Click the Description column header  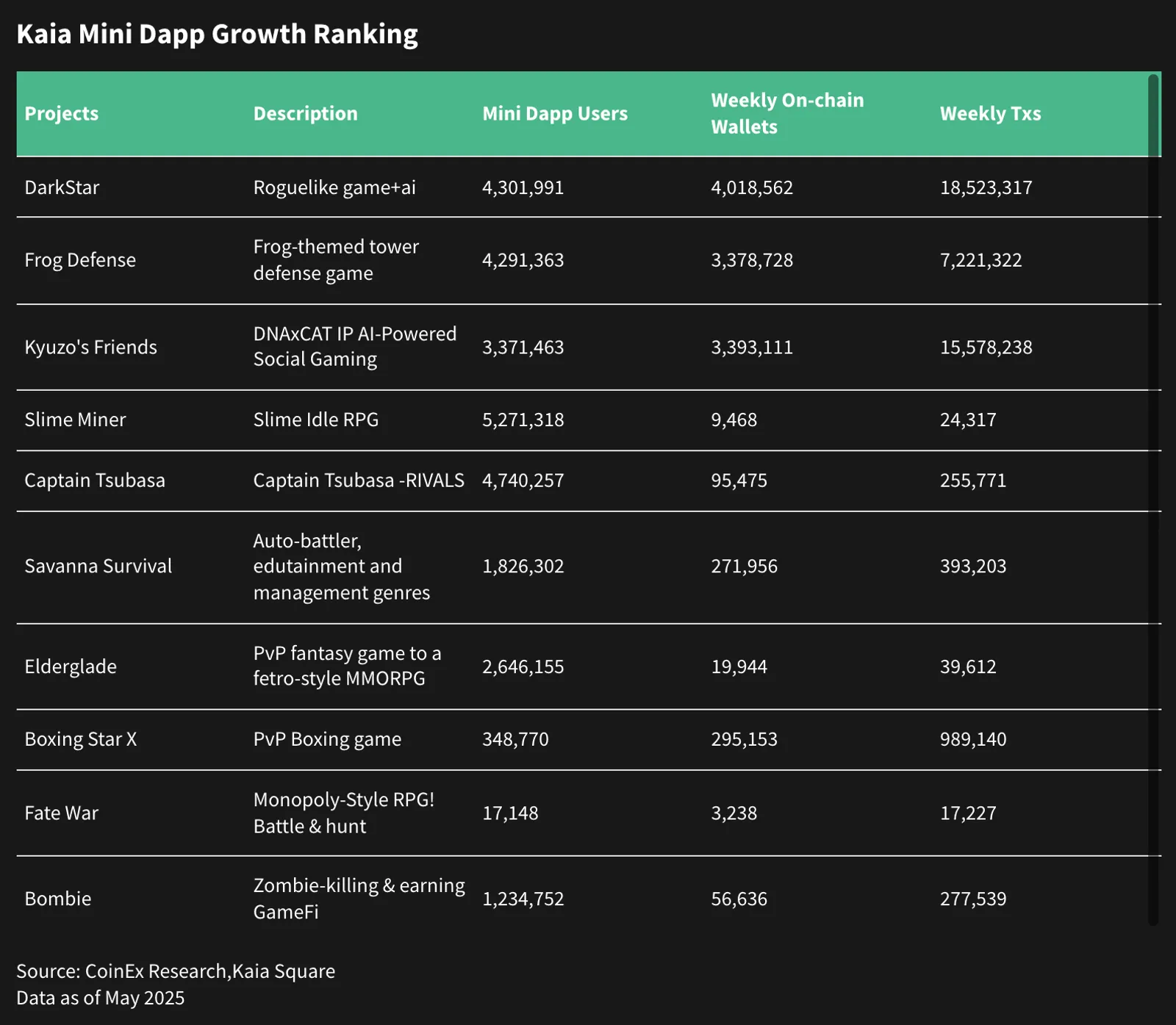pyautogui.click(x=305, y=113)
